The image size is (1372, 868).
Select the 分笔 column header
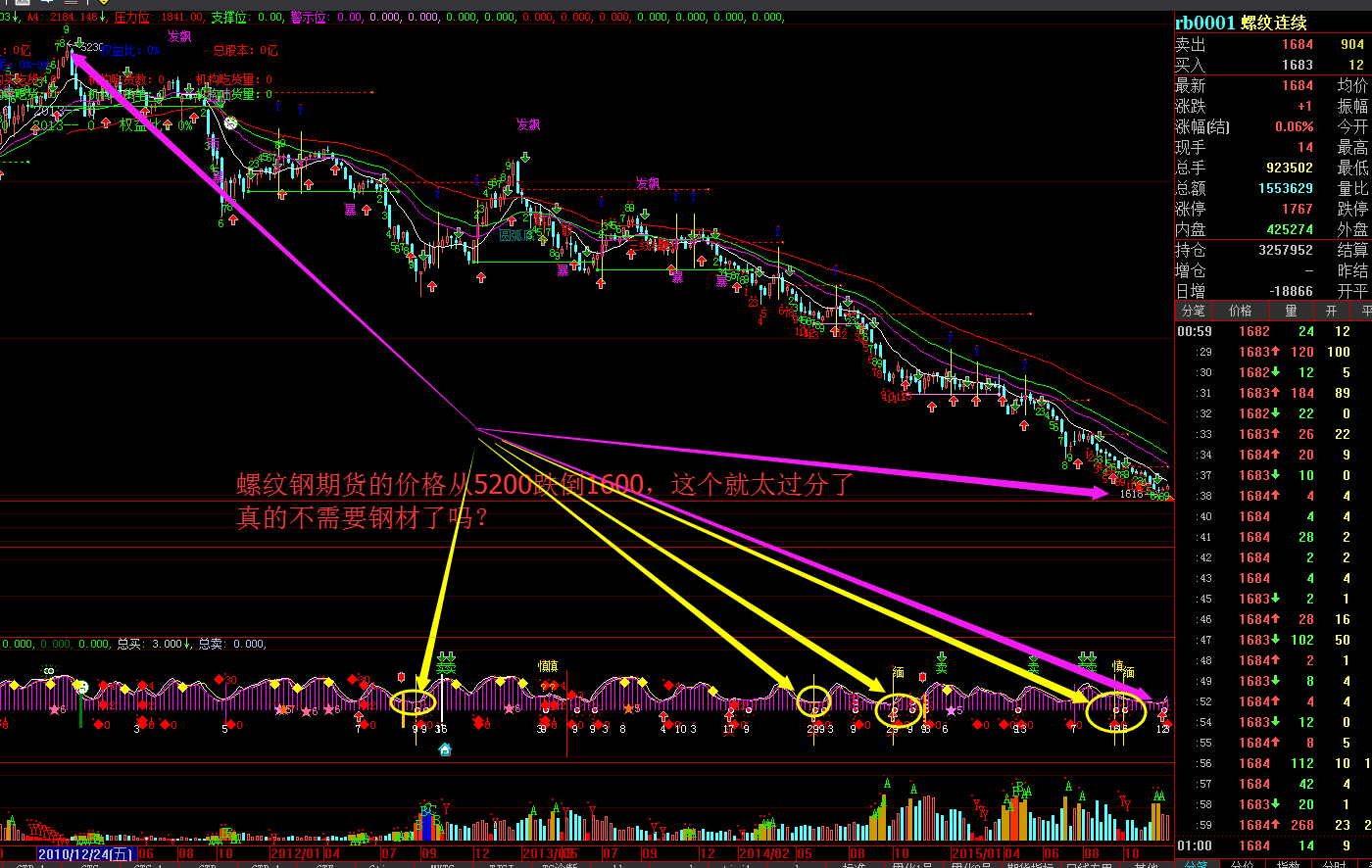click(x=1192, y=311)
